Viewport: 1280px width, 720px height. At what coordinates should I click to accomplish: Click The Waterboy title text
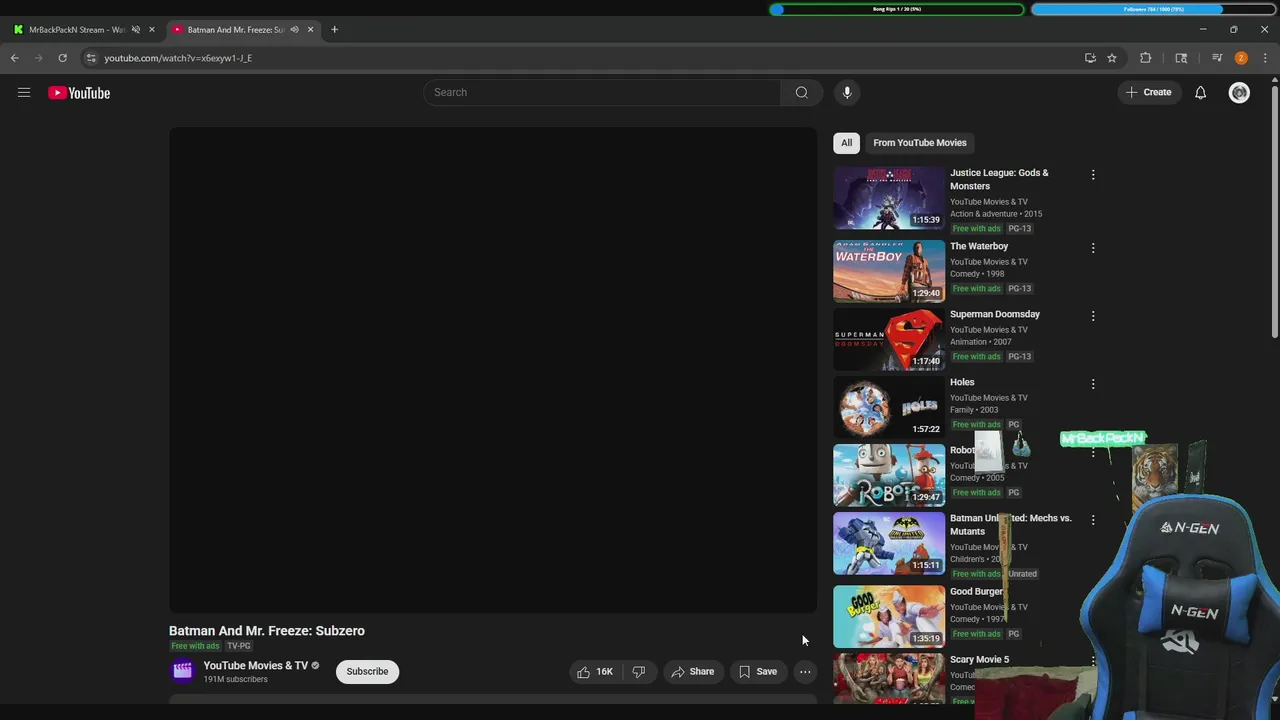(979, 246)
